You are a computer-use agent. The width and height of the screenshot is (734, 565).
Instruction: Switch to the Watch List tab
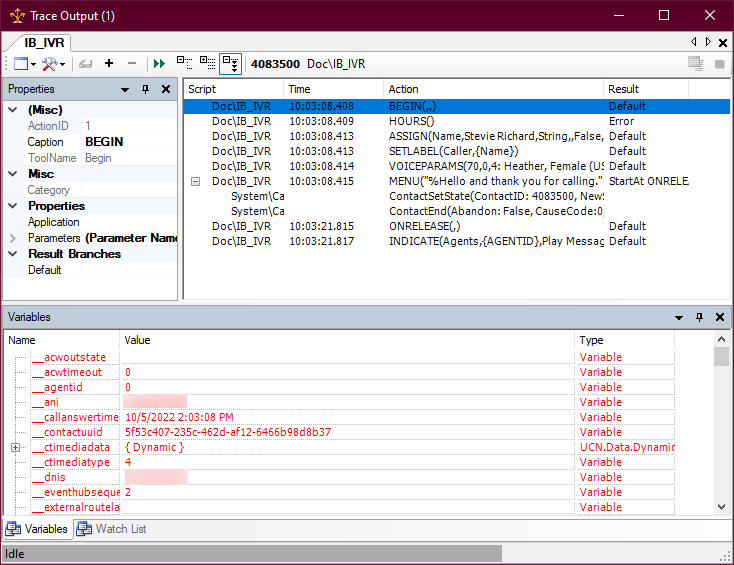pyautogui.click(x=112, y=529)
